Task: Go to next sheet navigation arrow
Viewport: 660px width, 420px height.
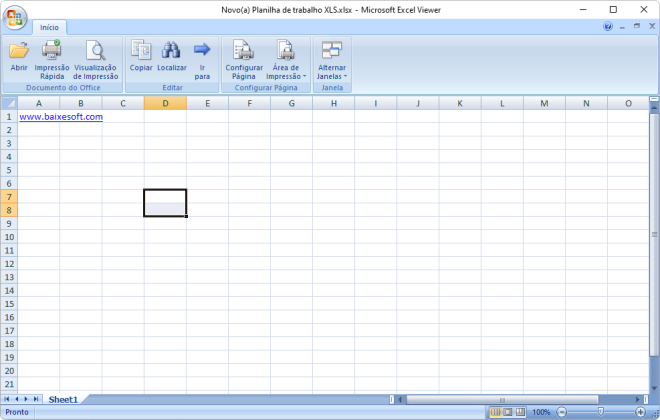Action: [x=26, y=399]
